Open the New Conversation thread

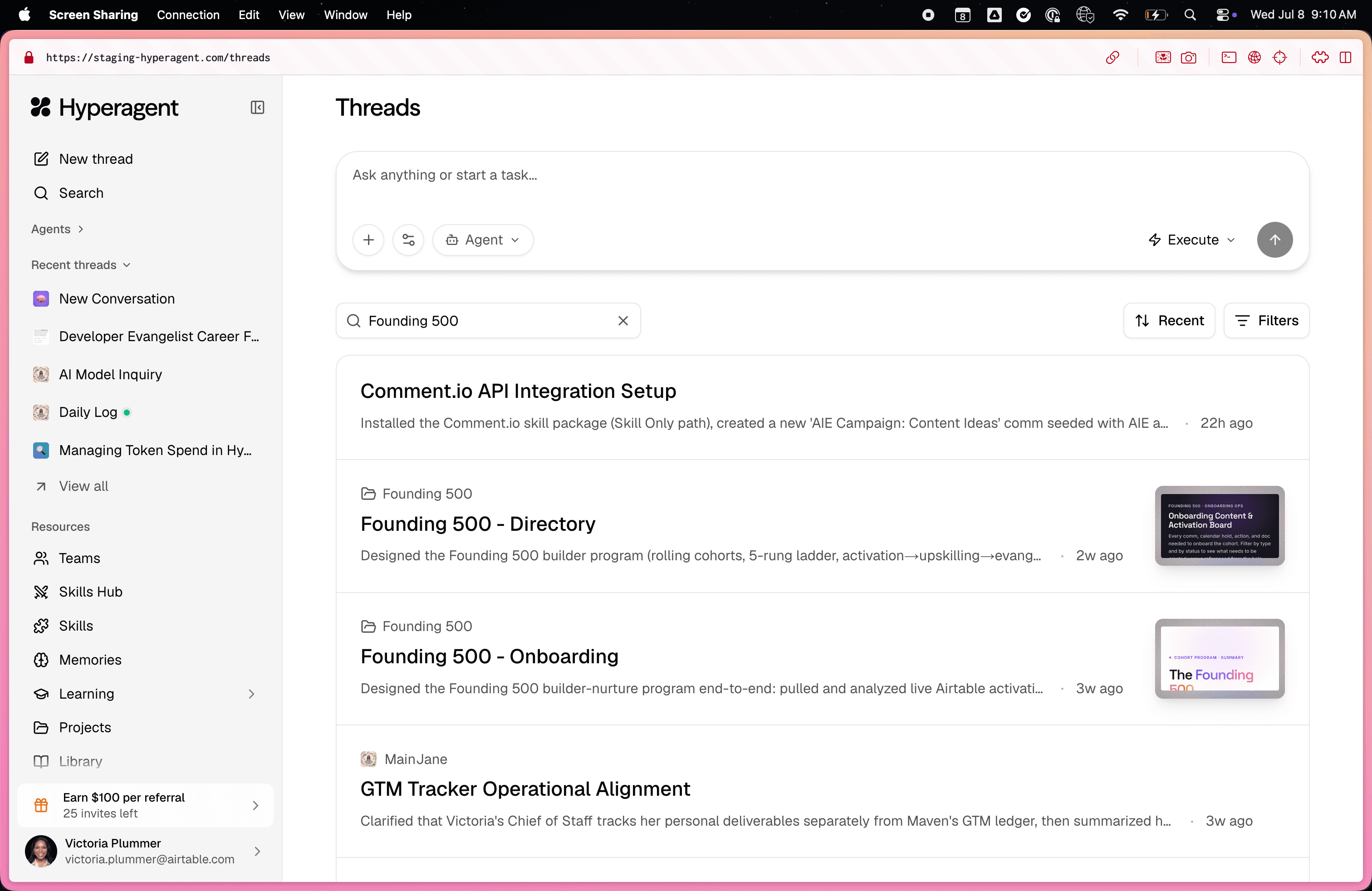(145, 299)
